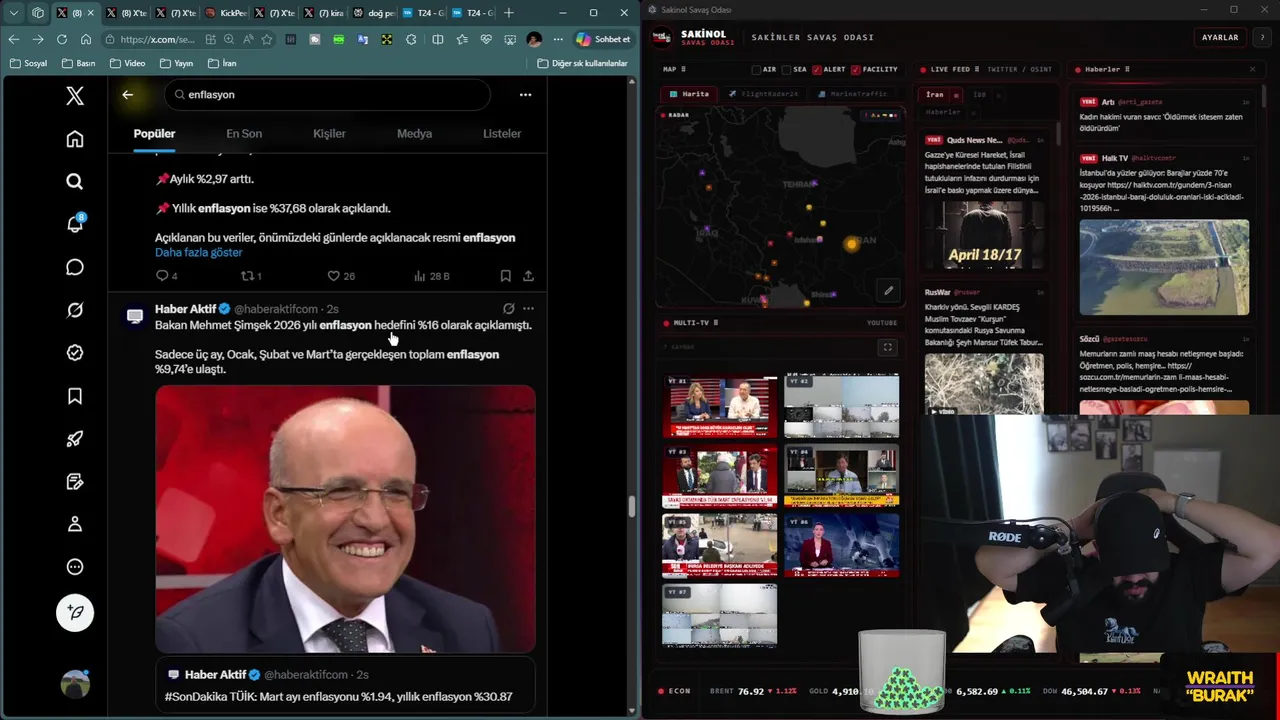
Task: Click the X search field with enflasyon
Action: click(x=327, y=95)
